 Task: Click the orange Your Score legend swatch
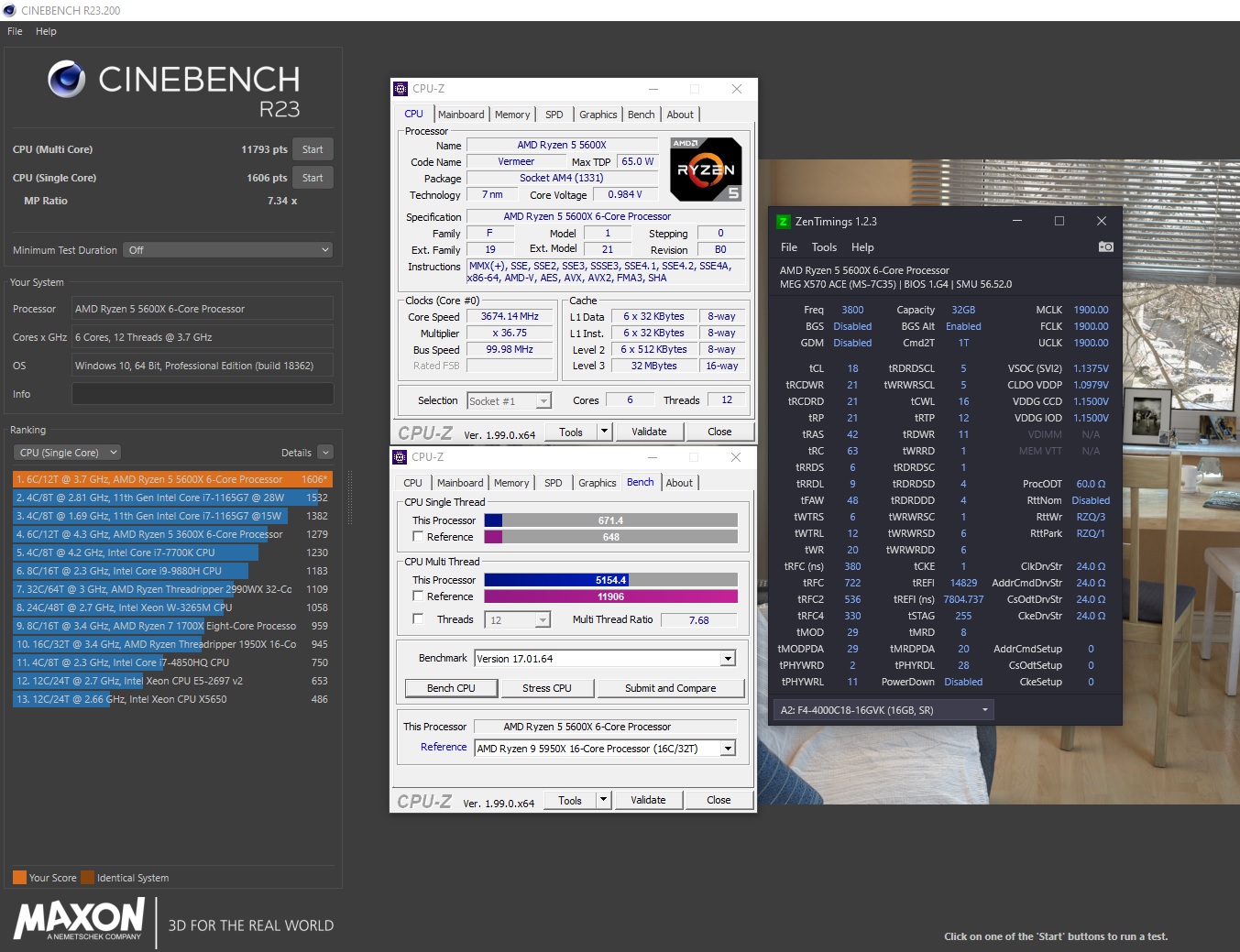click(x=19, y=877)
